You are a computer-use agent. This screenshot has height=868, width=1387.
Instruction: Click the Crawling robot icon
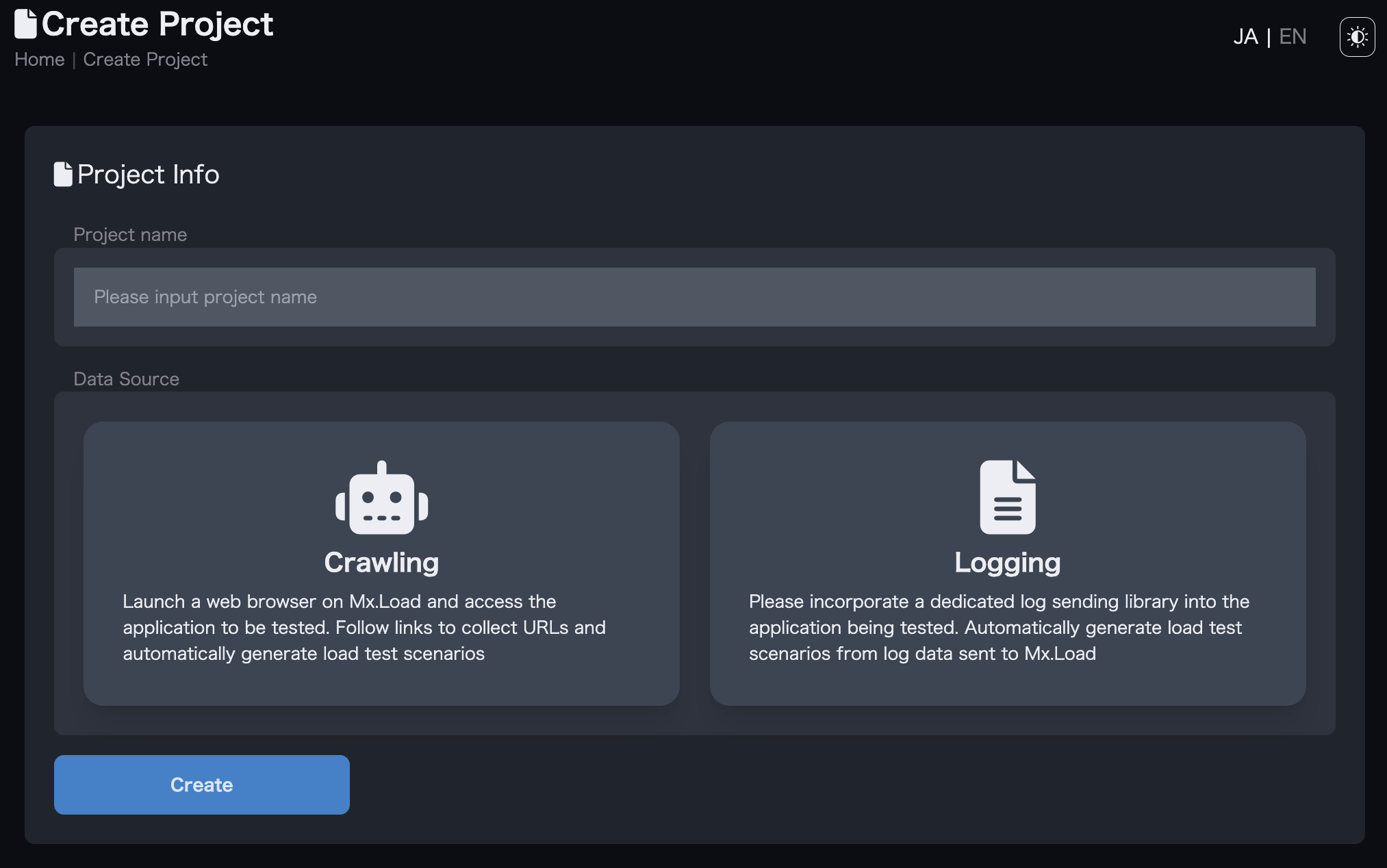[x=381, y=498]
